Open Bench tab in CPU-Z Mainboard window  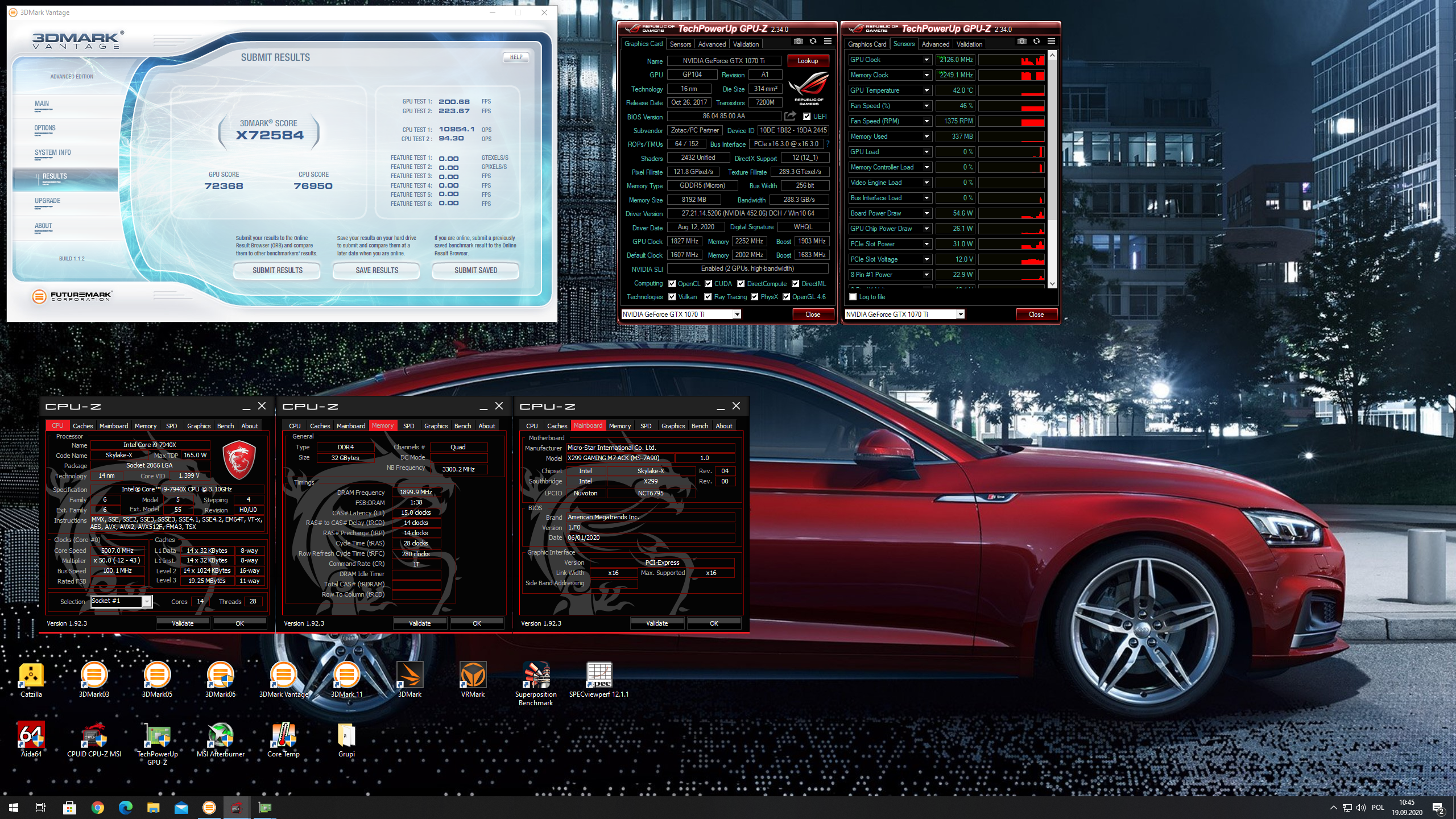pyautogui.click(x=700, y=426)
